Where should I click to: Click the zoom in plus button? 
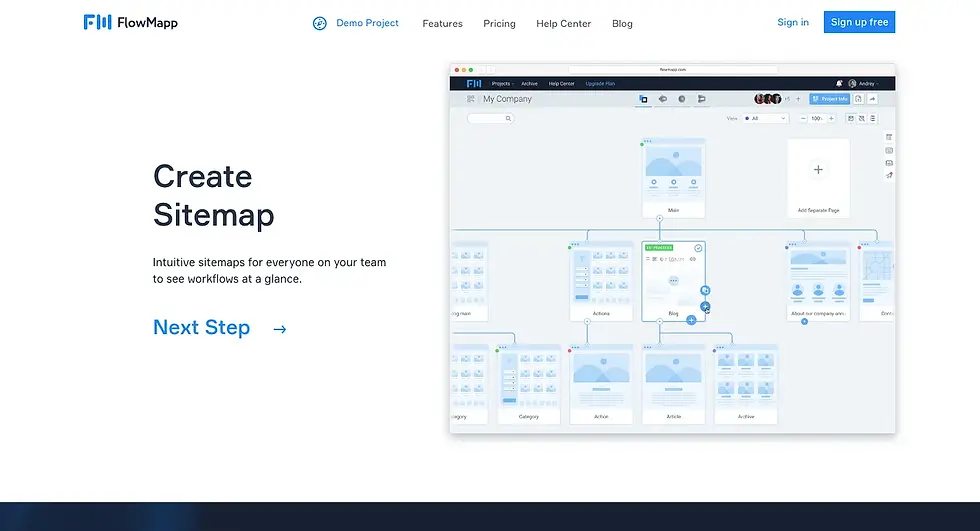point(831,118)
